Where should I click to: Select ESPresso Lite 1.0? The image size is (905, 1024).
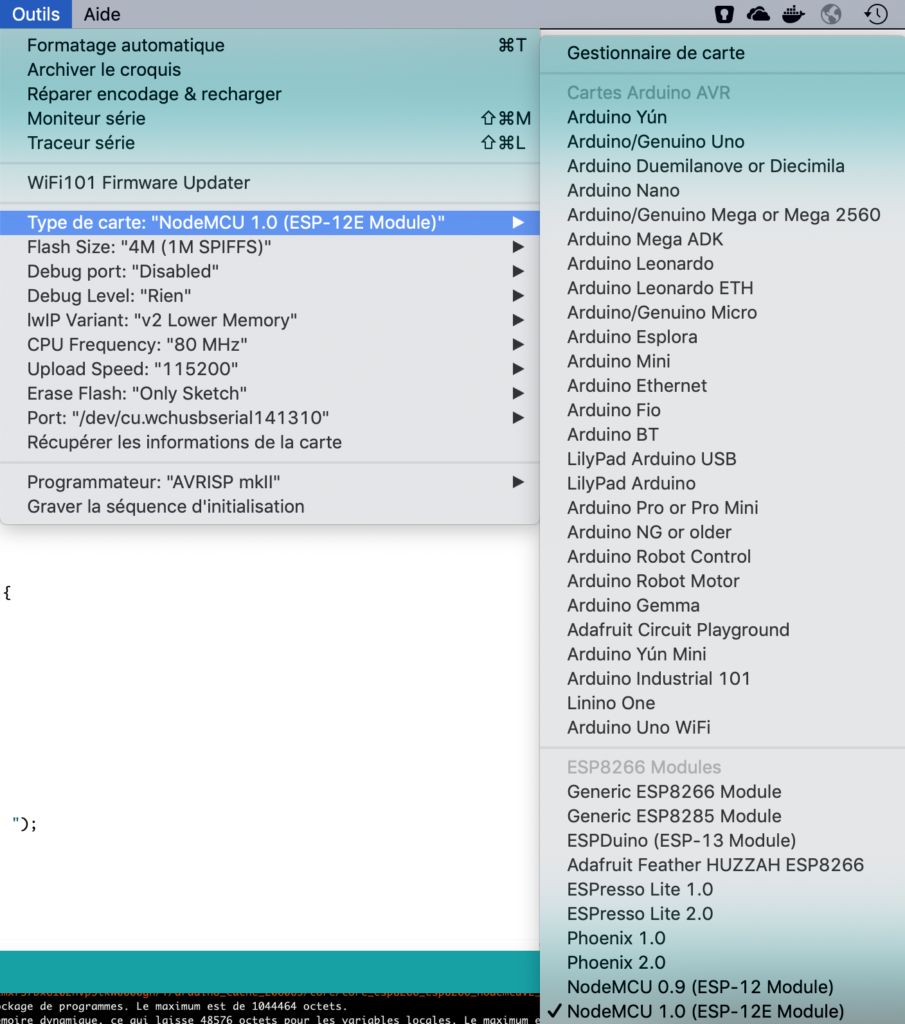722,889
